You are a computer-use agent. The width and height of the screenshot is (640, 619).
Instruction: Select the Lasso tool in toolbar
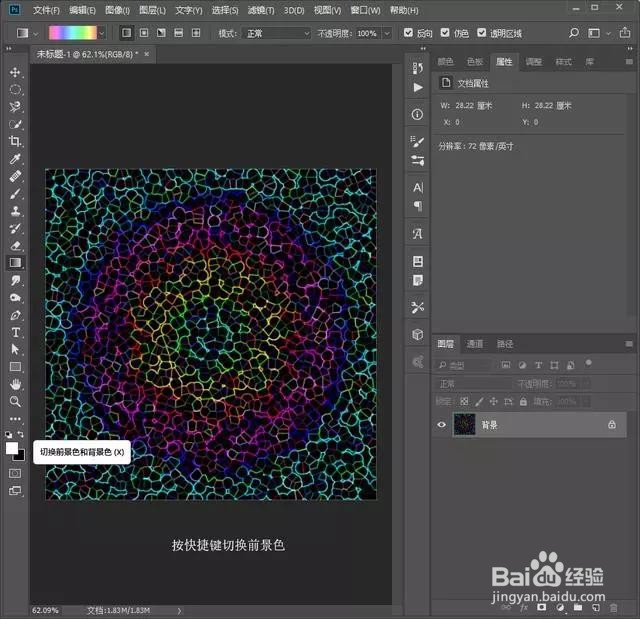coord(15,106)
